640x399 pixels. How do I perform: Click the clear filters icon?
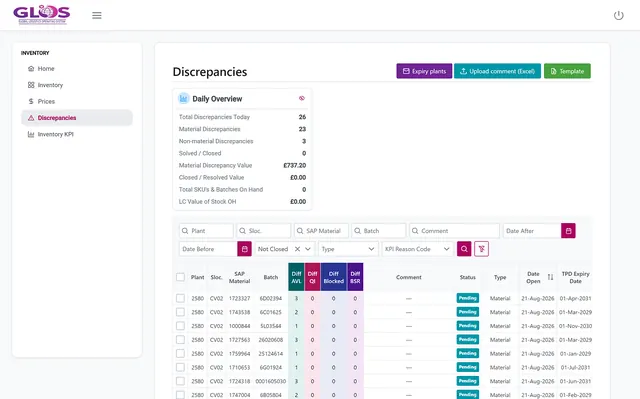tap(482, 249)
